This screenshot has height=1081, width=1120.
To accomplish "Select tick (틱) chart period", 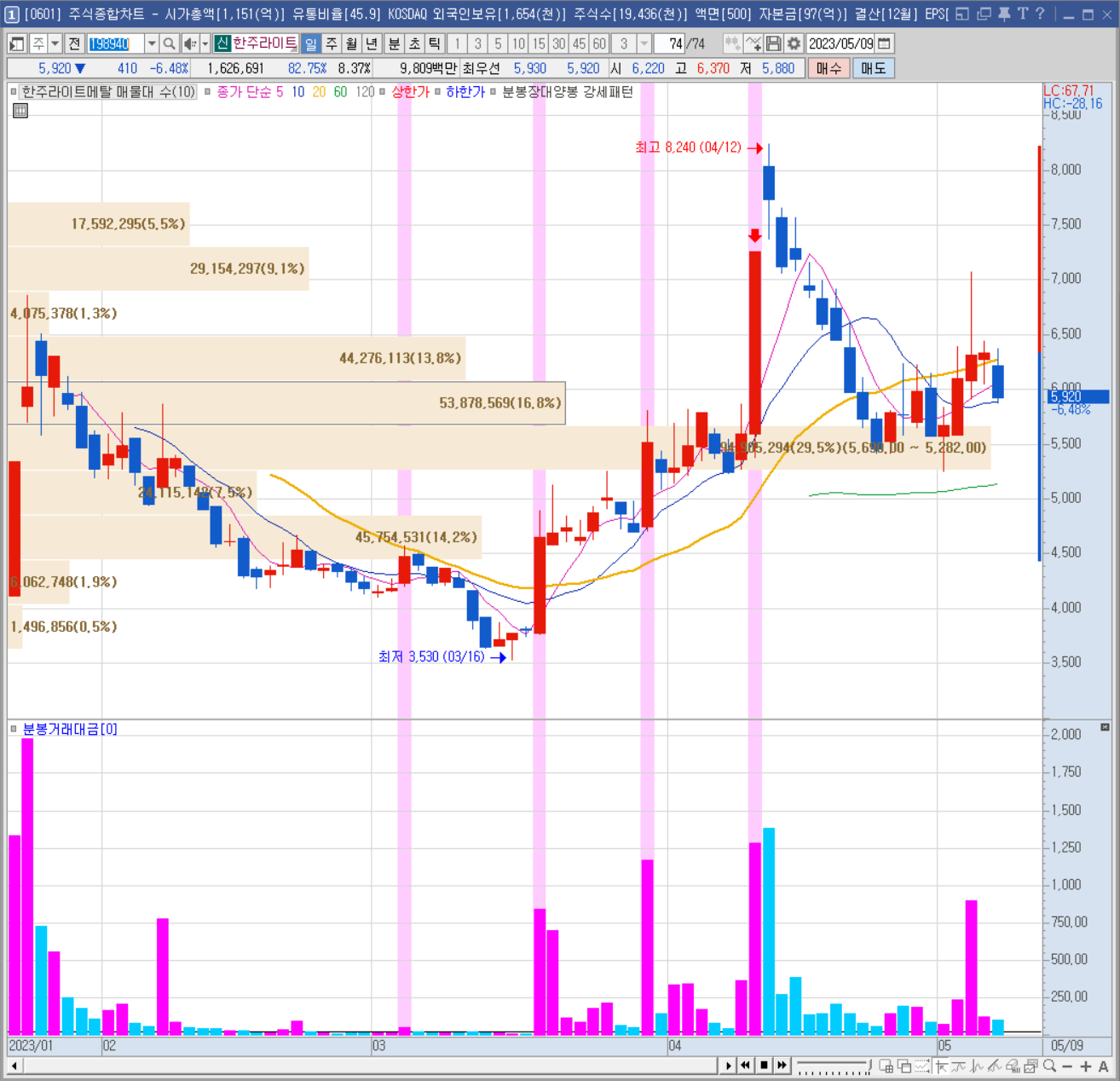I will [x=435, y=43].
